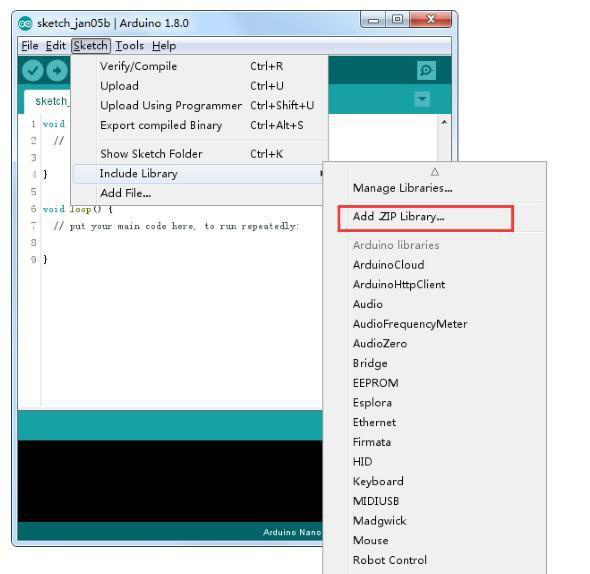590x574 pixels.
Task: Click the Verify checkmark toolbar icon
Action: (x=33, y=70)
